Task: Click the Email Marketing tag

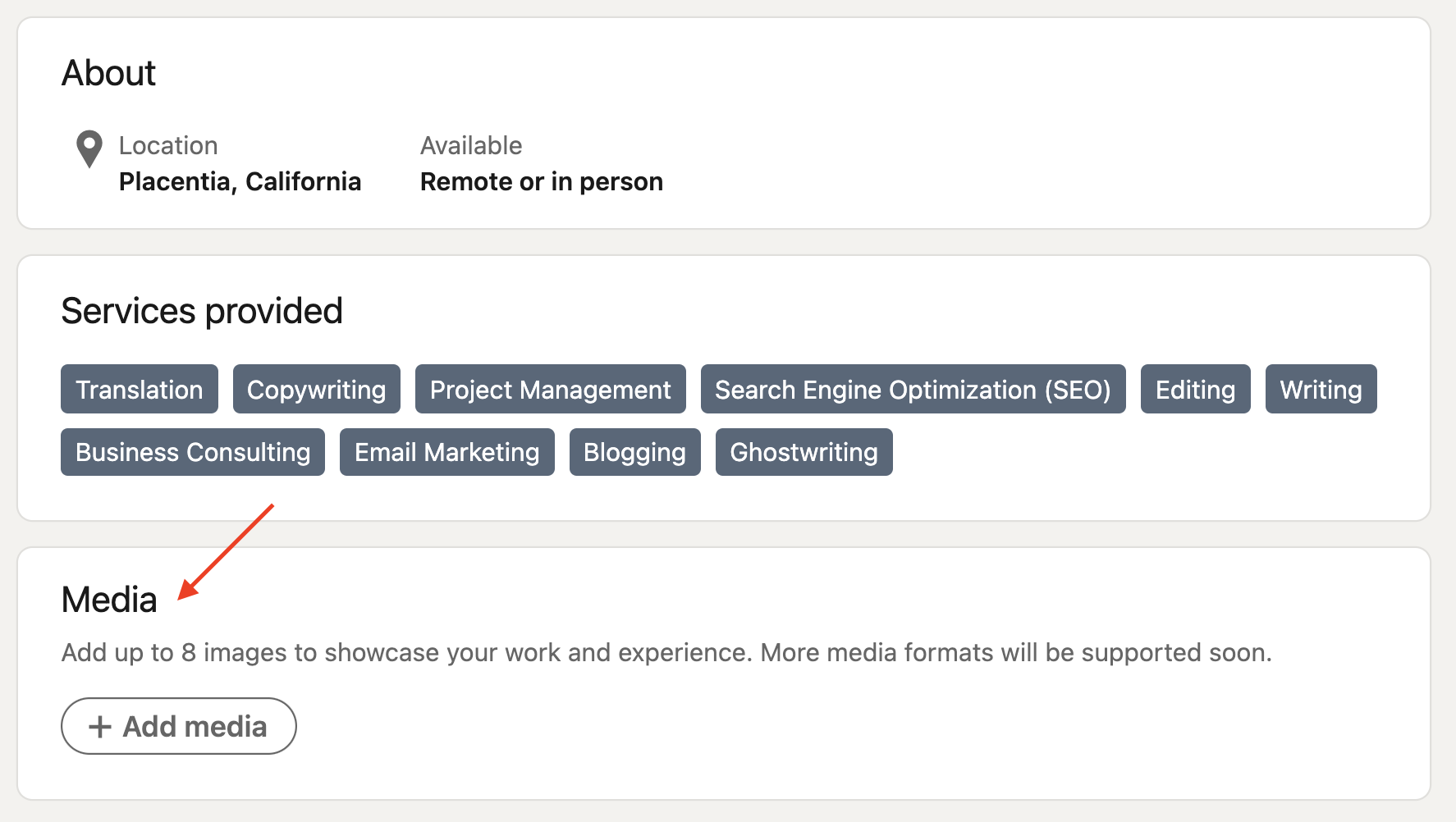Action: (x=446, y=452)
